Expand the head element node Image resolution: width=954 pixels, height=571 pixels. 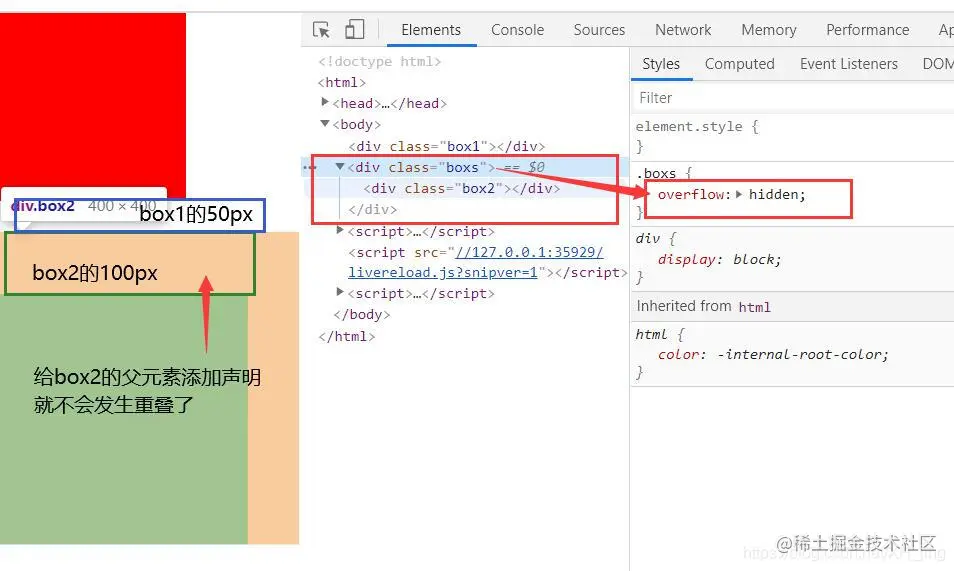325,102
